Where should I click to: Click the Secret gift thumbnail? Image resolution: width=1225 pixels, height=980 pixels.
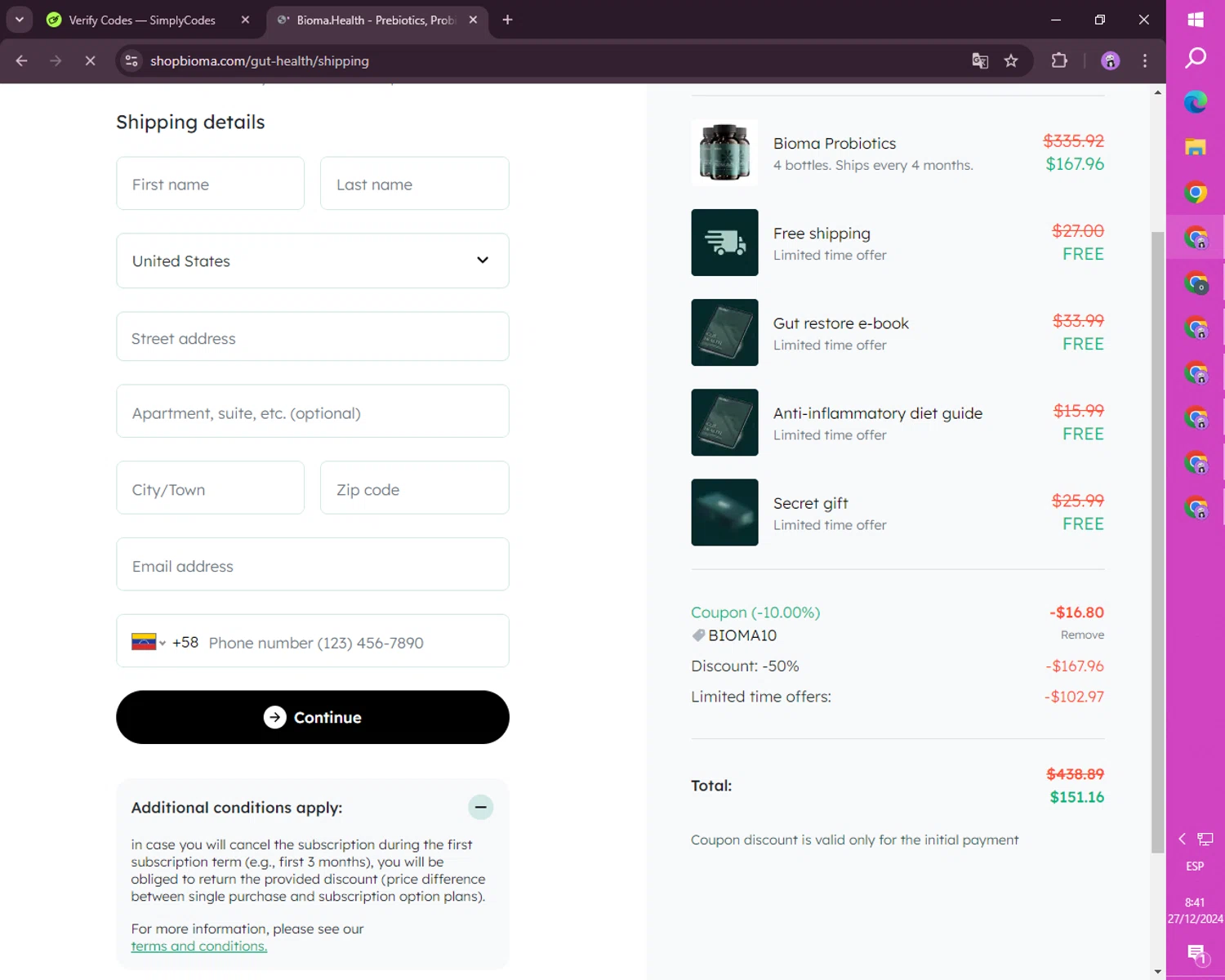pyautogui.click(x=724, y=512)
